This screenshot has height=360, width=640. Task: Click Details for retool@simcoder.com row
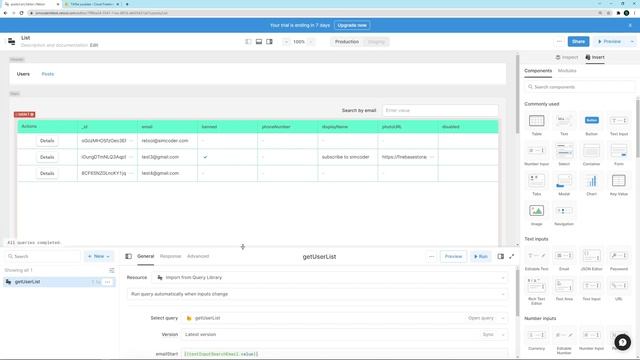47,140
